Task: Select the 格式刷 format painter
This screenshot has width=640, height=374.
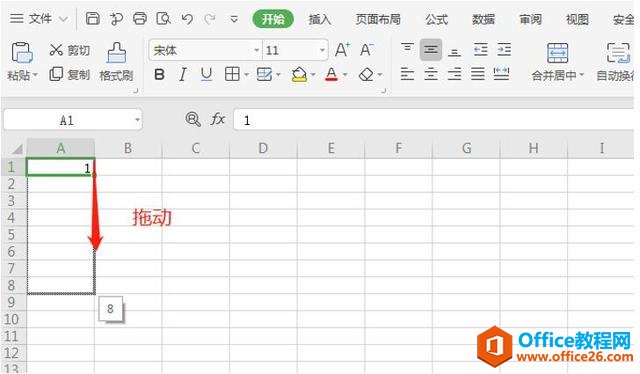Action: (116, 62)
